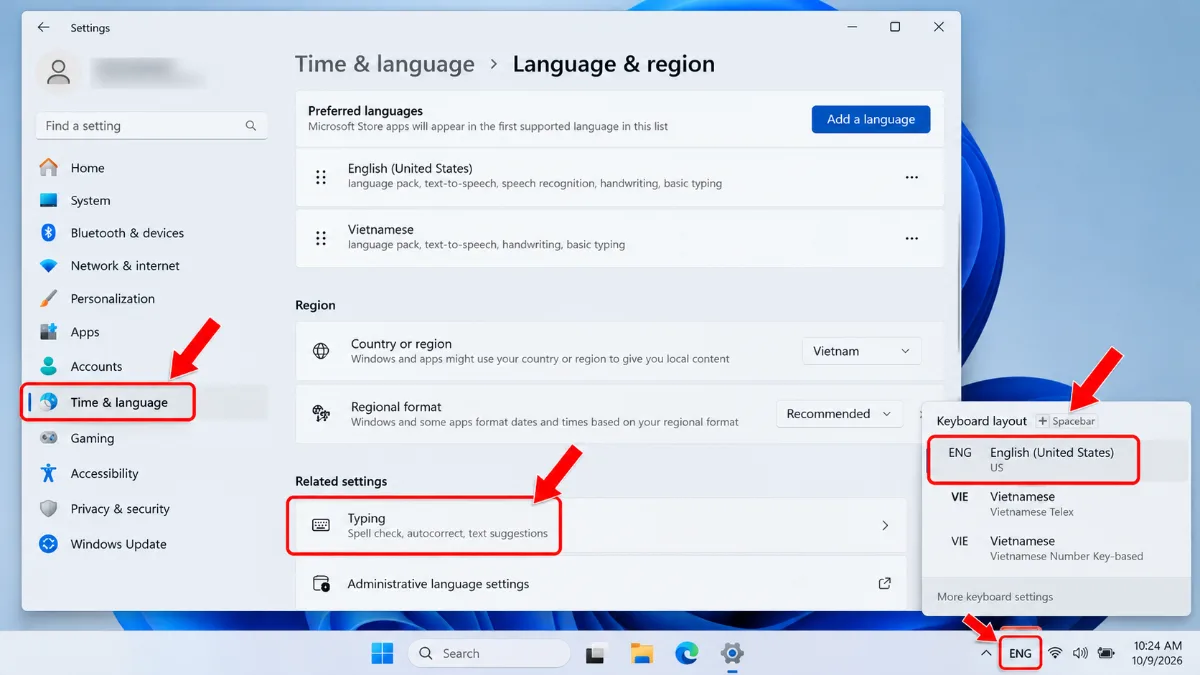1200x675 pixels.
Task: Open the volume speaker tray icon
Action: tap(1080, 654)
